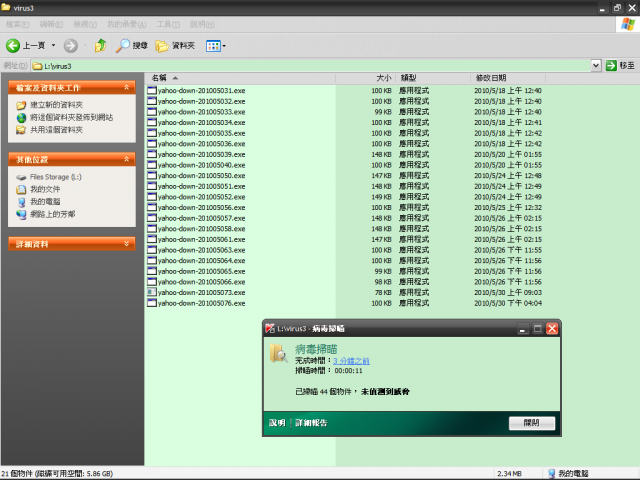The height and width of the screenshot is (480, 640).
Task: Click the scan completion time link
Action: click(351, 361)
